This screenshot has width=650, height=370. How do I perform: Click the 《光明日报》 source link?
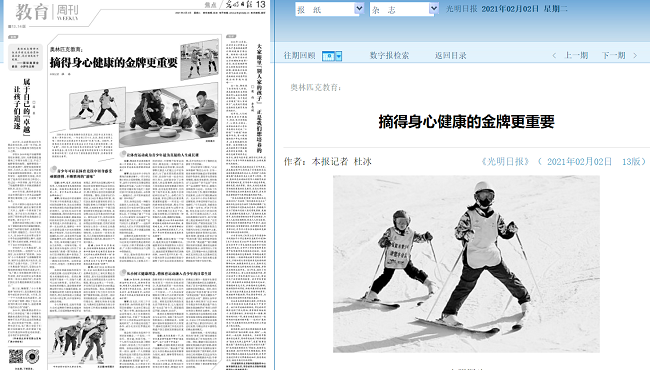[505, 162]
